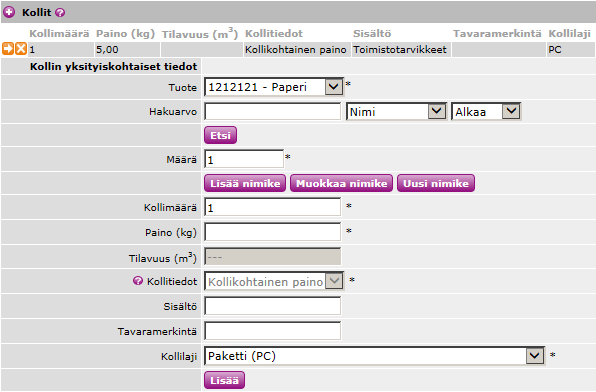Screen dimensions: 596x392
Task: Click the Paino (kg) input field
Action: tap(273, 232)
